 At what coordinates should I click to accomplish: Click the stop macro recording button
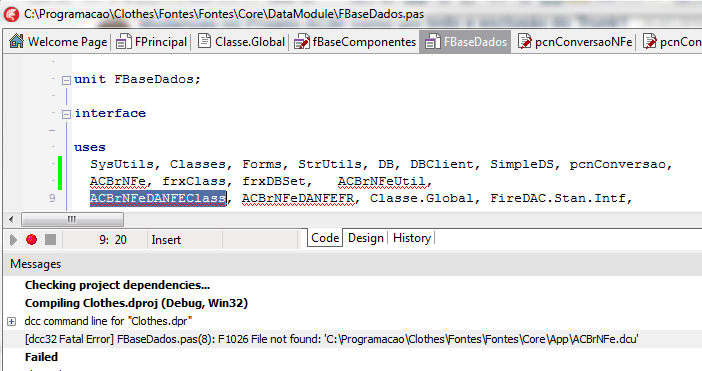(51, 239)
